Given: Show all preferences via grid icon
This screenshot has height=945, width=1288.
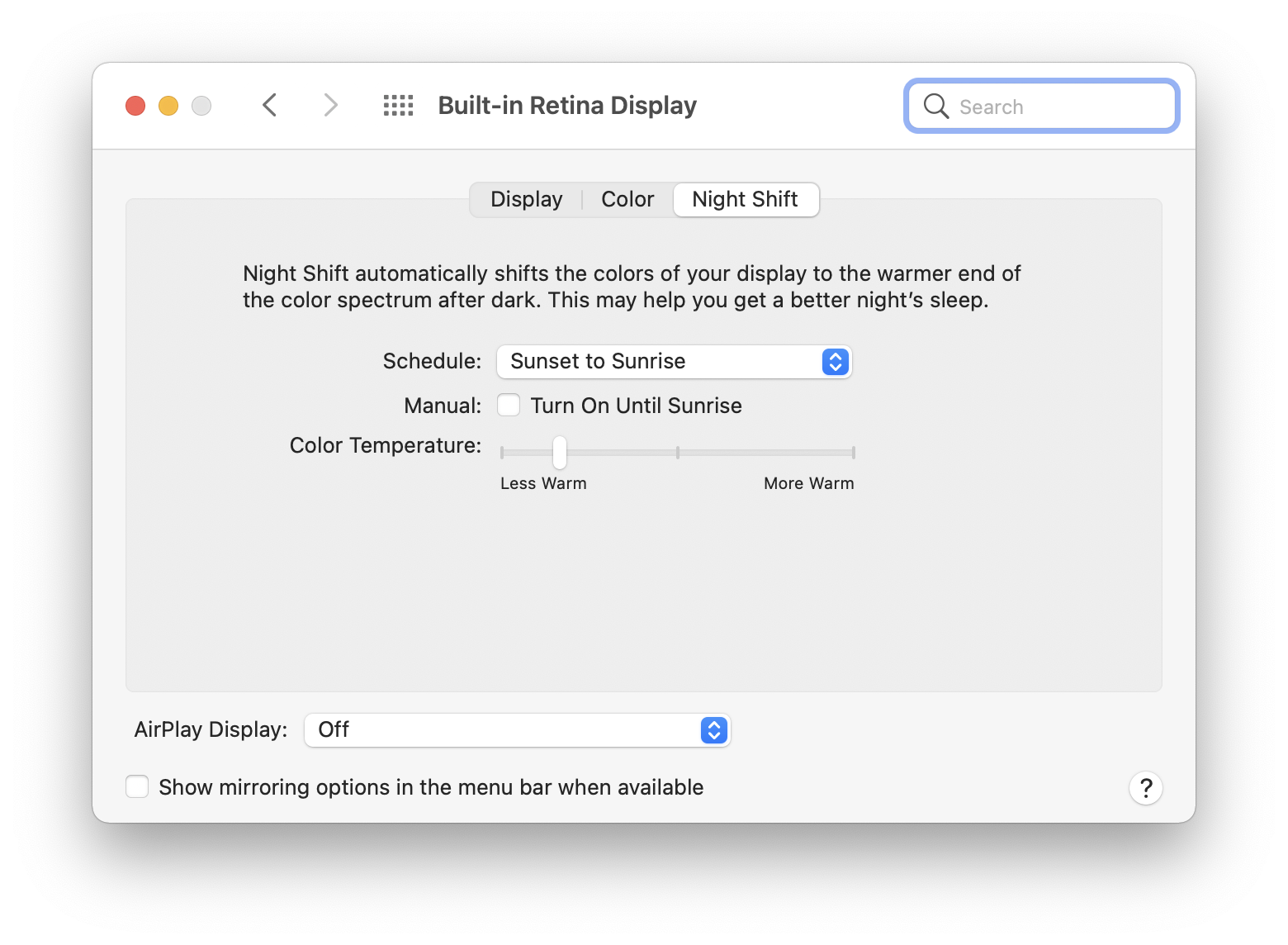Looking at the screenshot, I should 398,105.
